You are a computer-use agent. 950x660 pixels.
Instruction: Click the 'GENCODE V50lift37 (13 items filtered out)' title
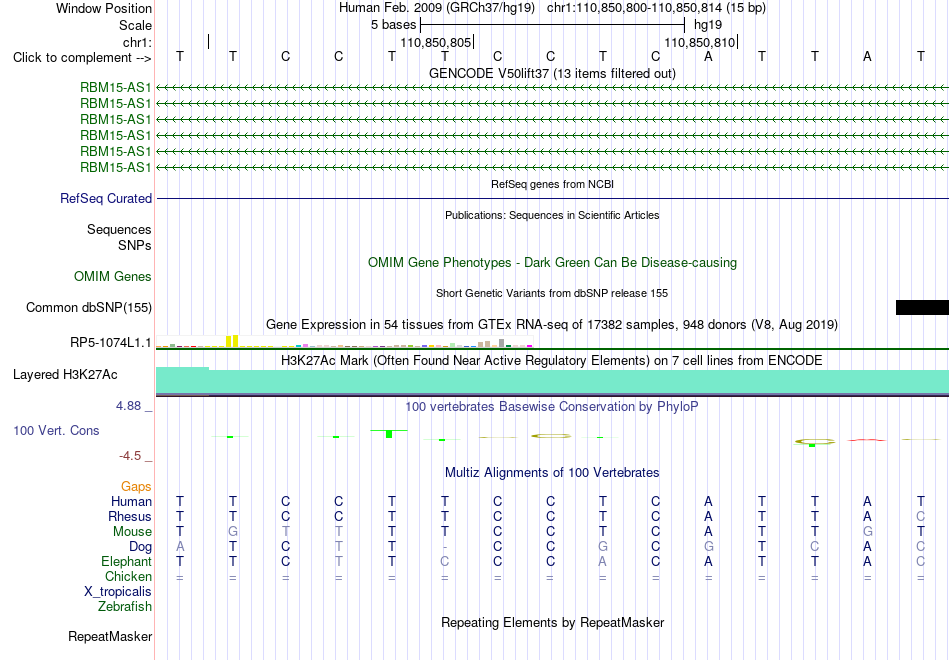point(553,73)
